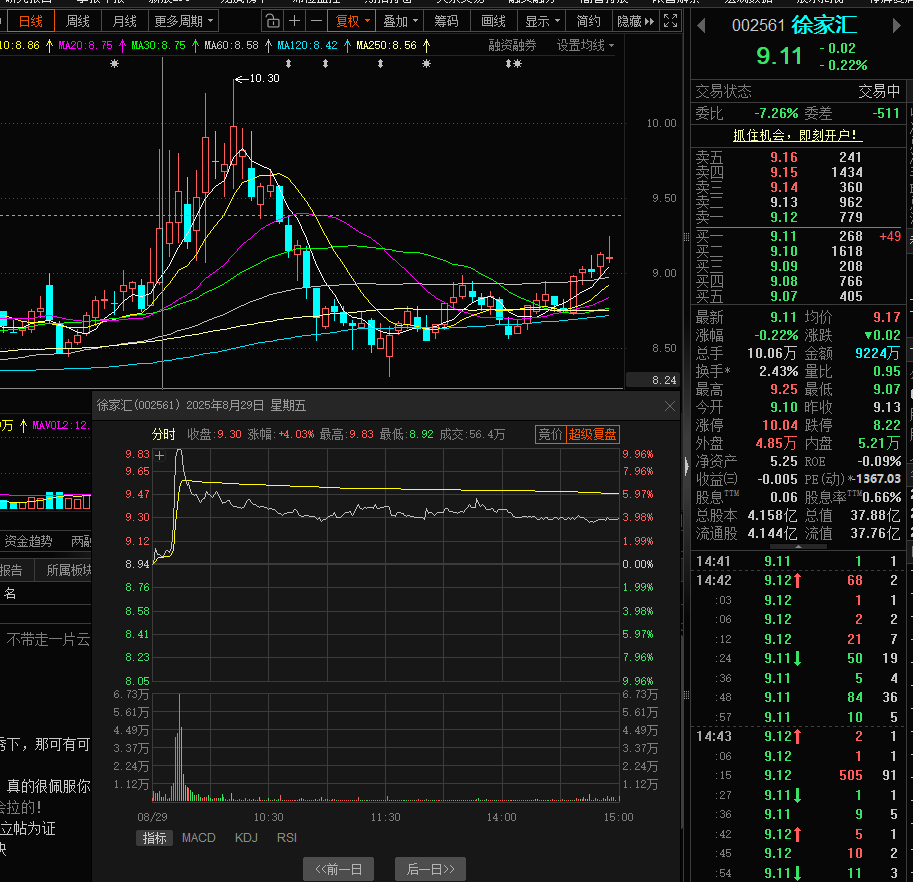The height and width of the screenshot is (882, 913).
Task: Toggle 竞价 auction view in popup
Action: [550, 434]
